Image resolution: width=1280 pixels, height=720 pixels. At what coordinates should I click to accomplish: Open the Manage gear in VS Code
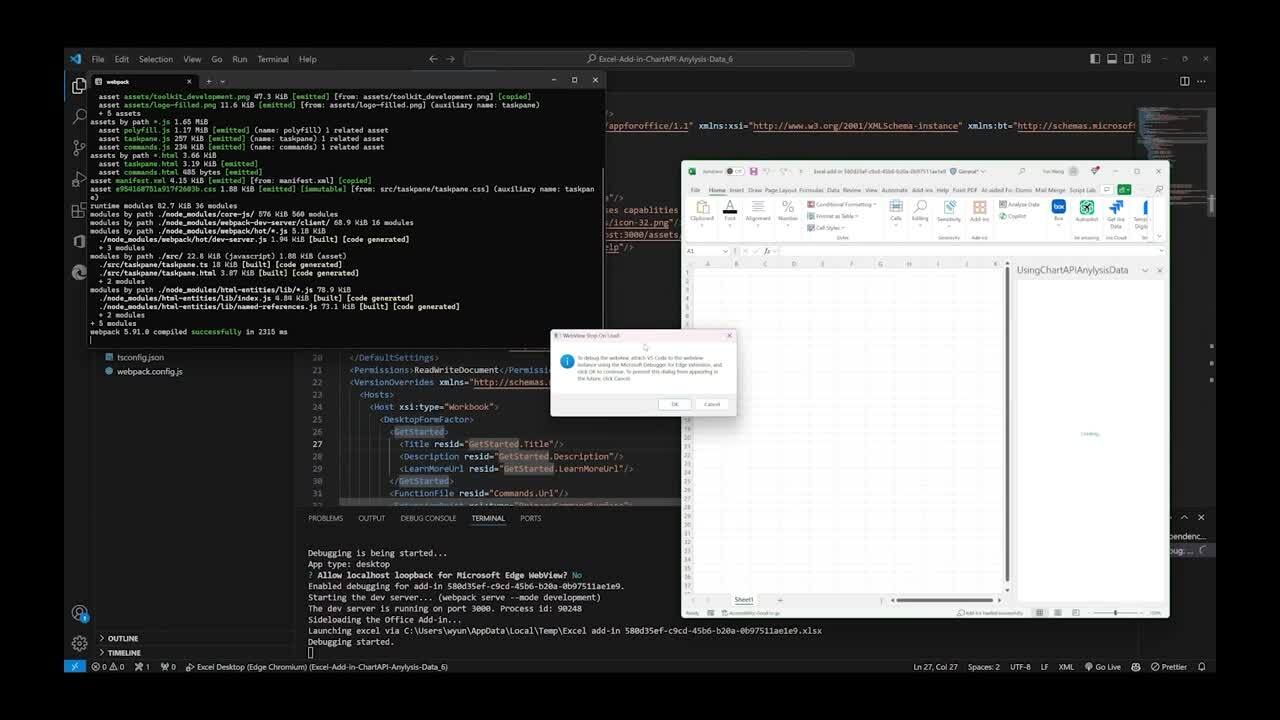click(x=79, y=643)
